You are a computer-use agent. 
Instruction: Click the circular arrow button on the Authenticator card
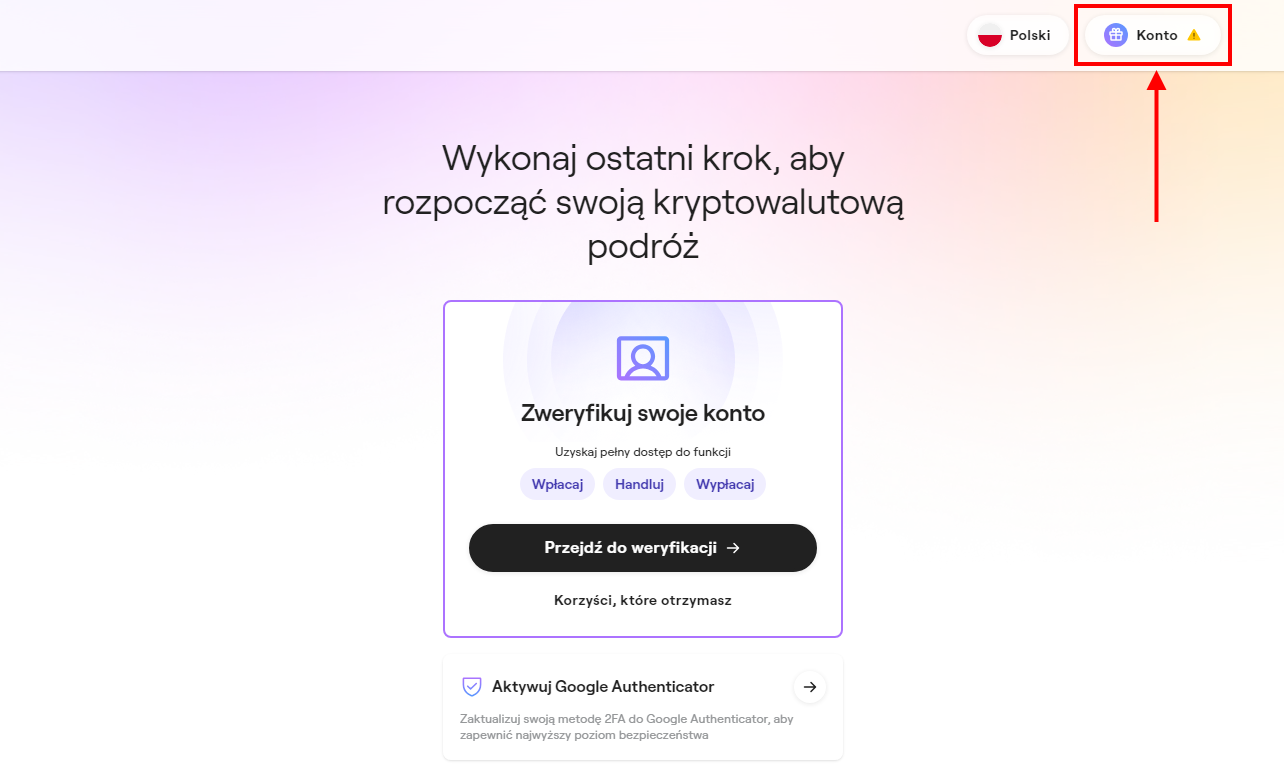point(810,687)
